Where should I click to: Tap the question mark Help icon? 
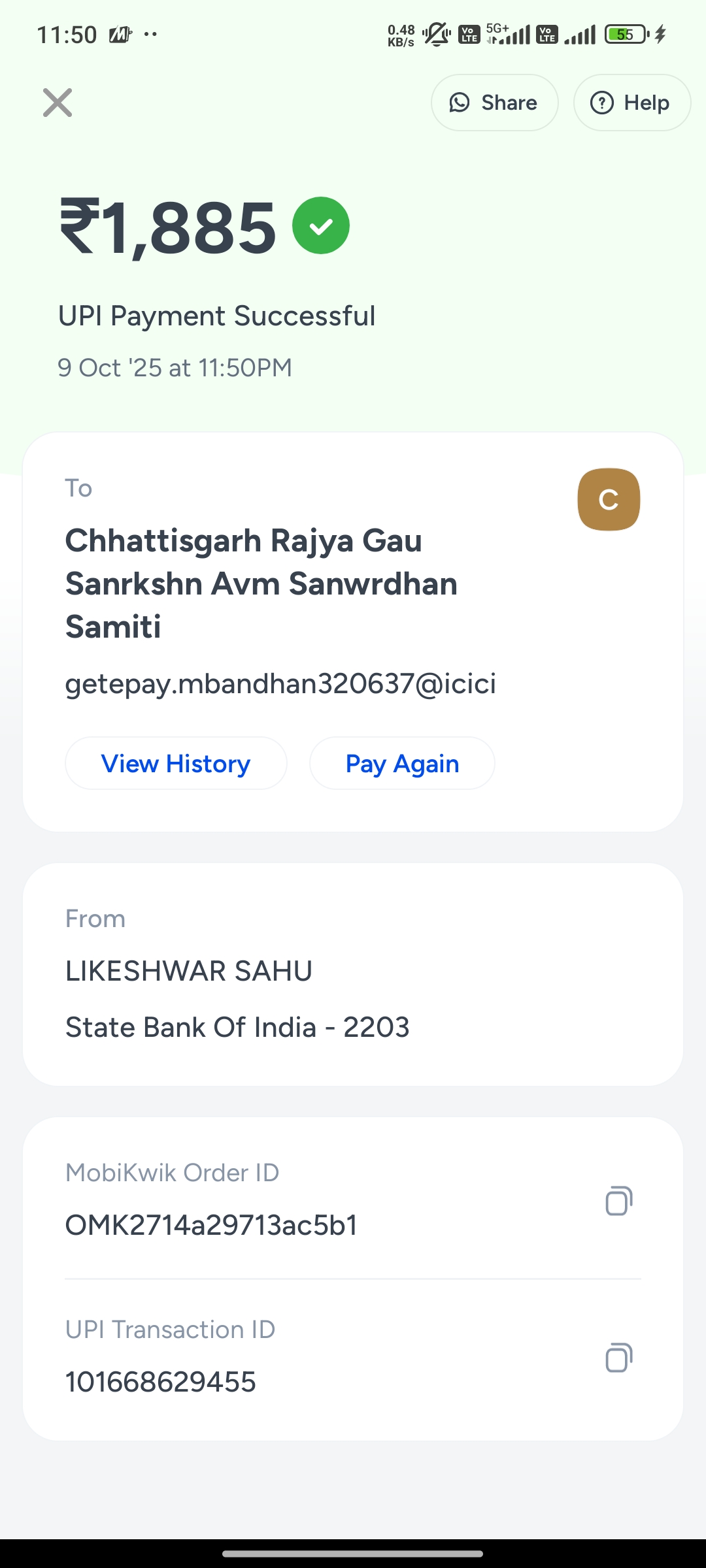pos(602,103)
